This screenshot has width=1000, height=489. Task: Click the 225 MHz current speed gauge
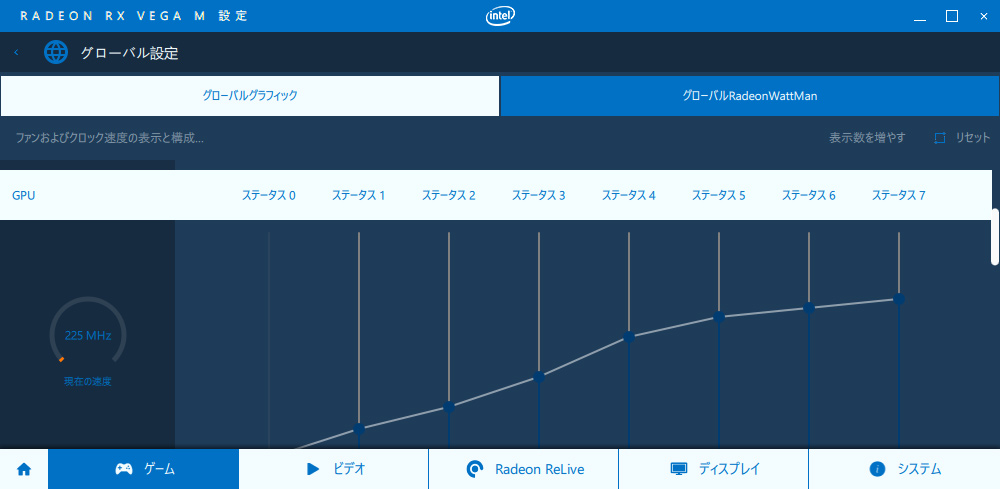tap(88, 335)
